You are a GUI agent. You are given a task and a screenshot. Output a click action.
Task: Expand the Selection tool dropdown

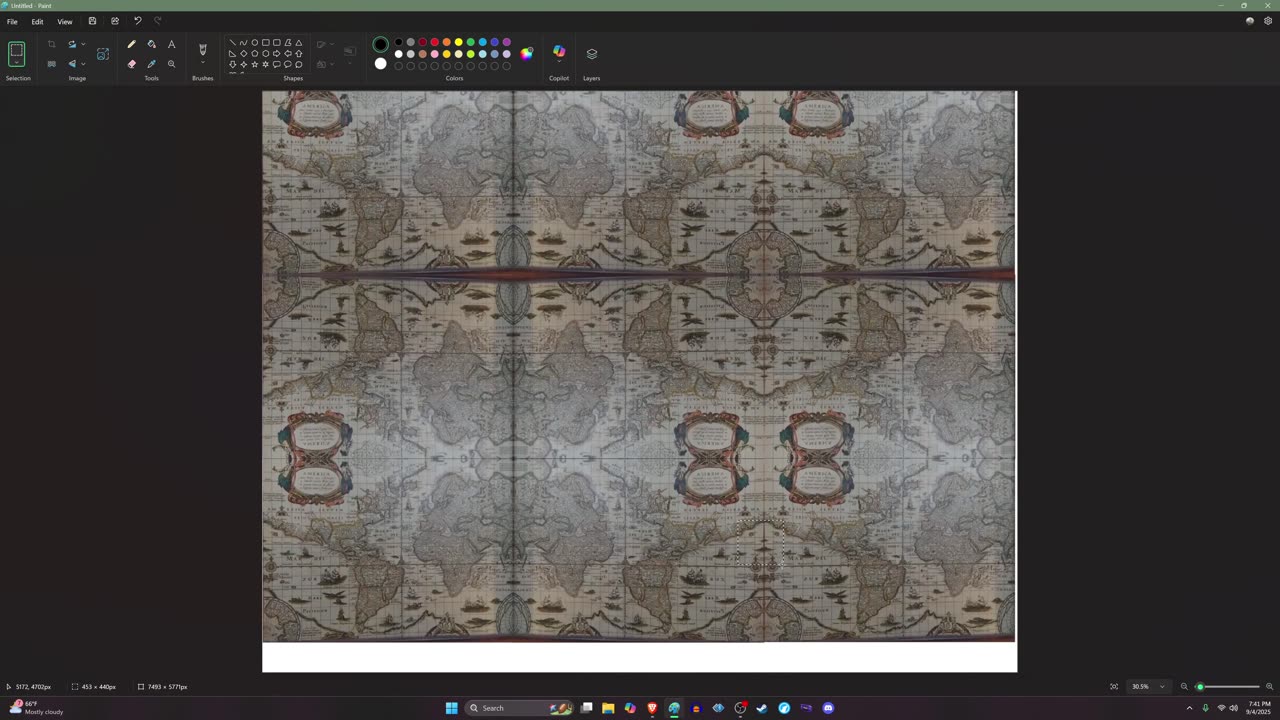(16, 64)
